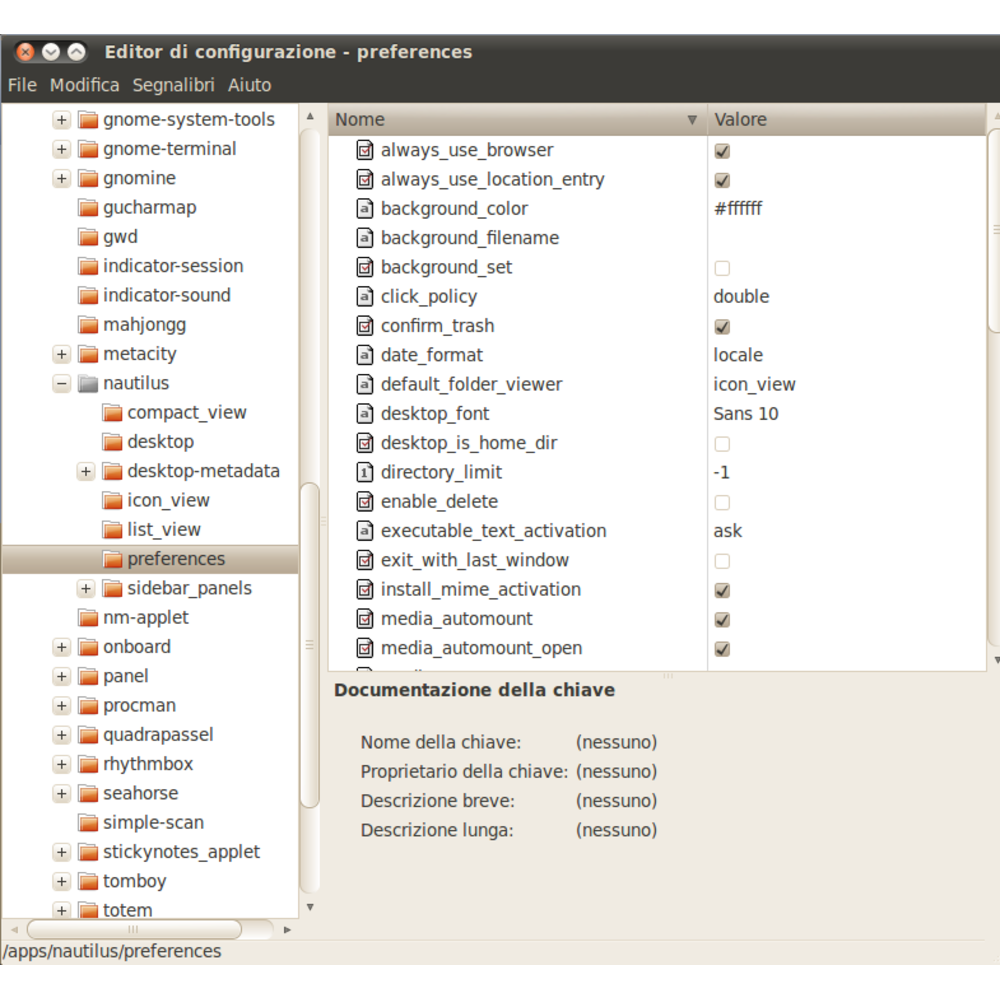Expand the metacity tree node

(x=61, y=354)
